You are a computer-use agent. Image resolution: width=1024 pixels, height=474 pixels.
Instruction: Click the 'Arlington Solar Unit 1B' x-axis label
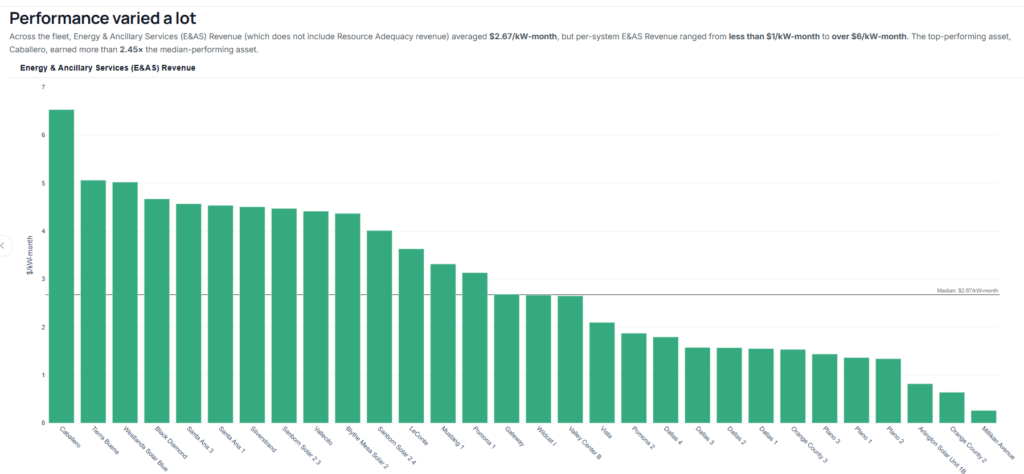[x=941, y=449]
